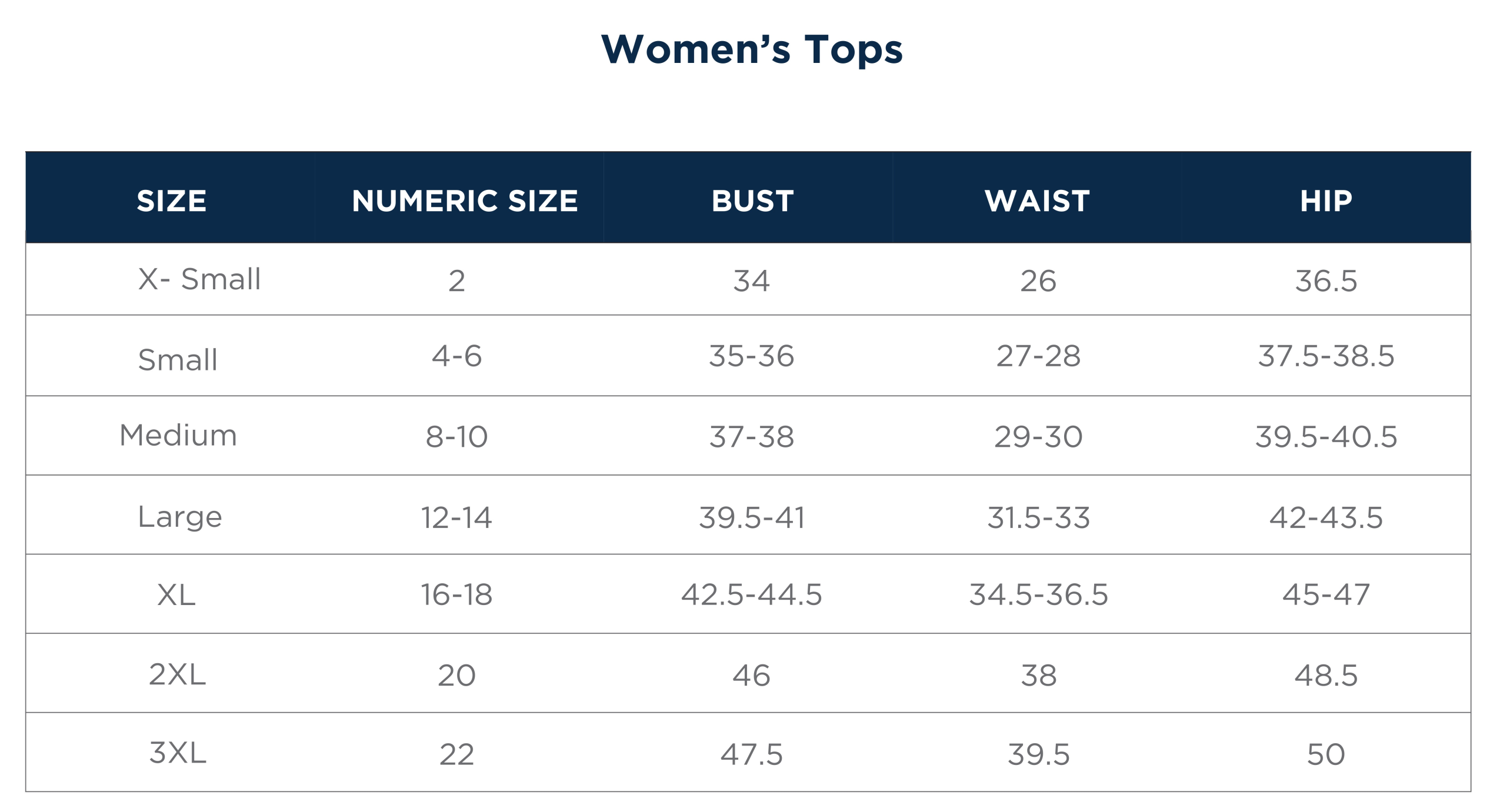Select bust value 47.5

[751, 754]
